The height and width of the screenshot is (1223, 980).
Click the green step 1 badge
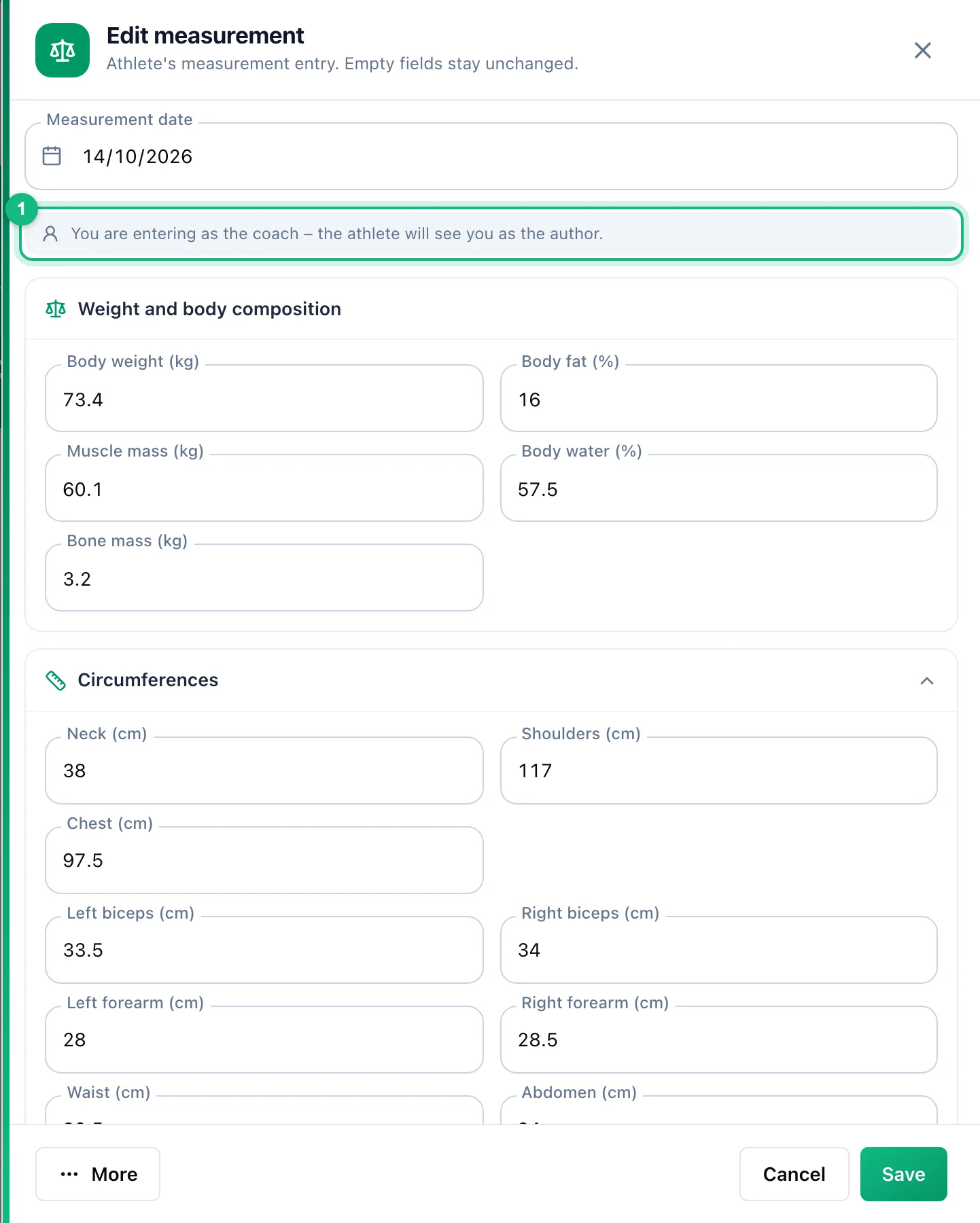pyautogui.click(x=22, y=209)
